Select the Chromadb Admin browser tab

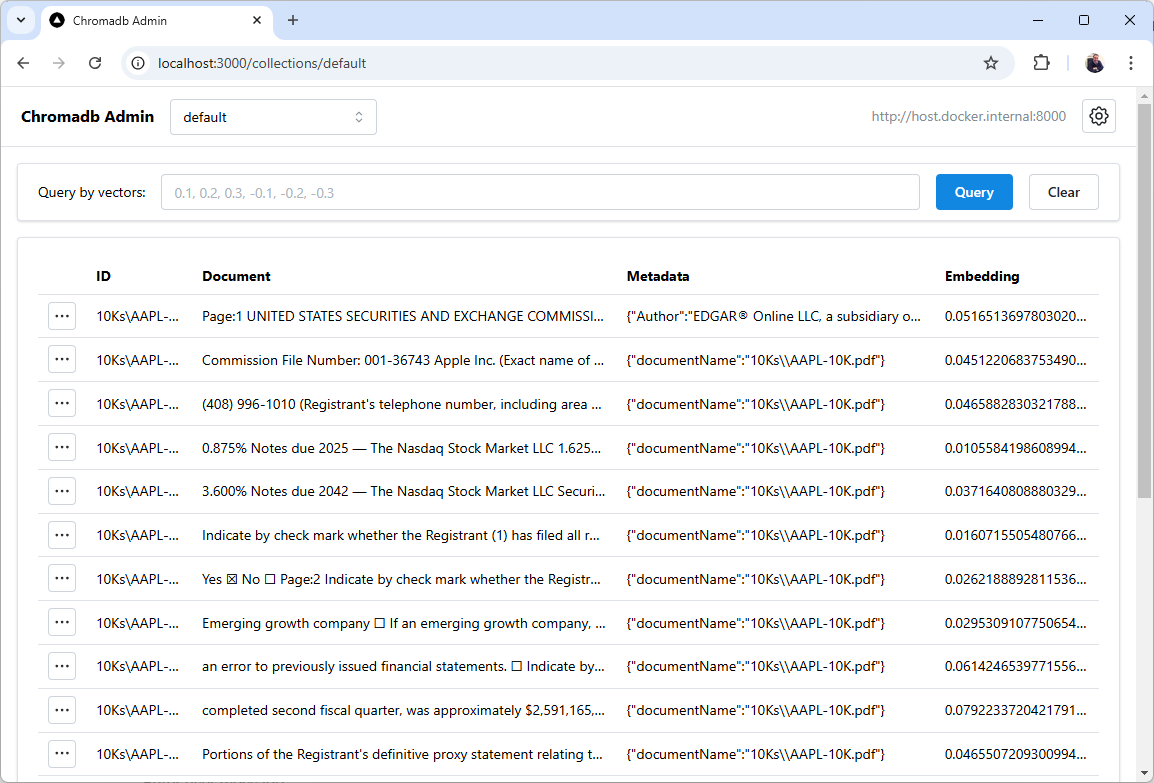click(x=157, y=21)
